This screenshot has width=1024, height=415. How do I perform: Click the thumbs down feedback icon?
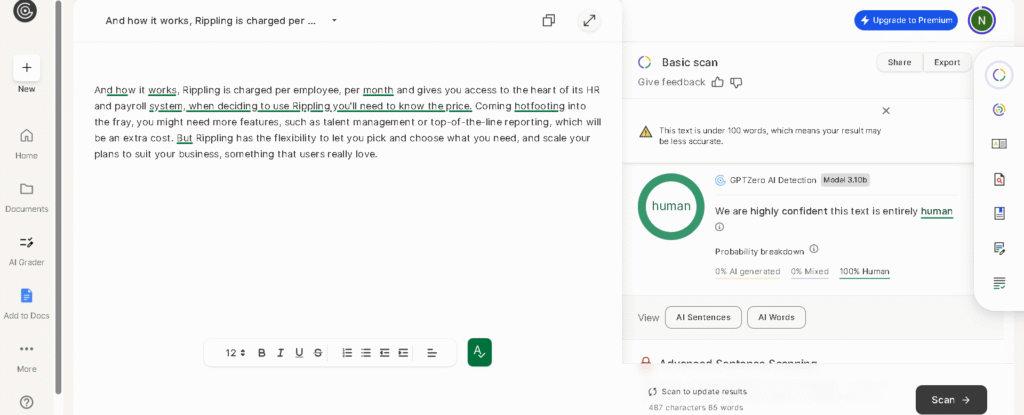pyautogui.click(x=736, y=82)
